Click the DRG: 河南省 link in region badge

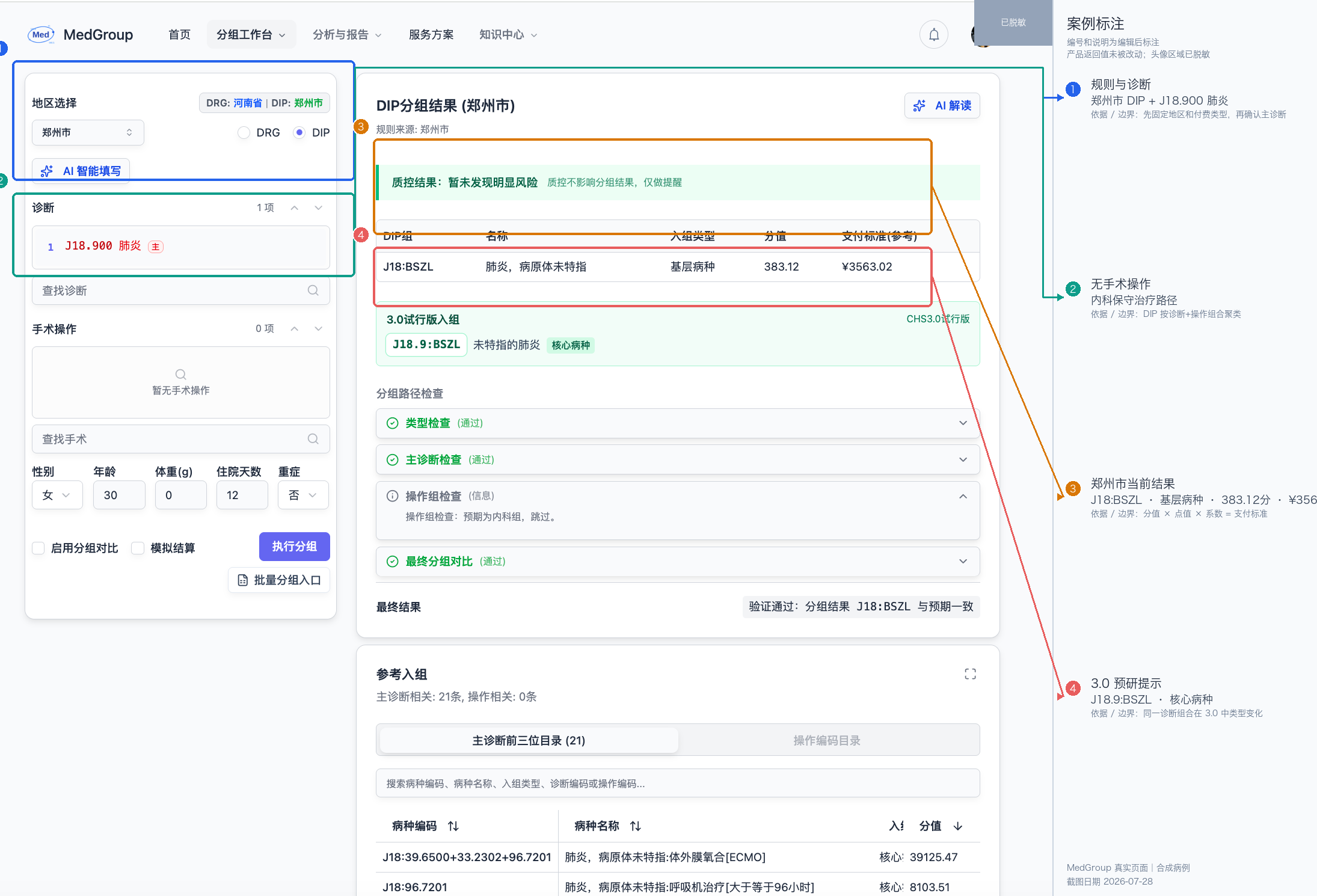tap(234, 103)
